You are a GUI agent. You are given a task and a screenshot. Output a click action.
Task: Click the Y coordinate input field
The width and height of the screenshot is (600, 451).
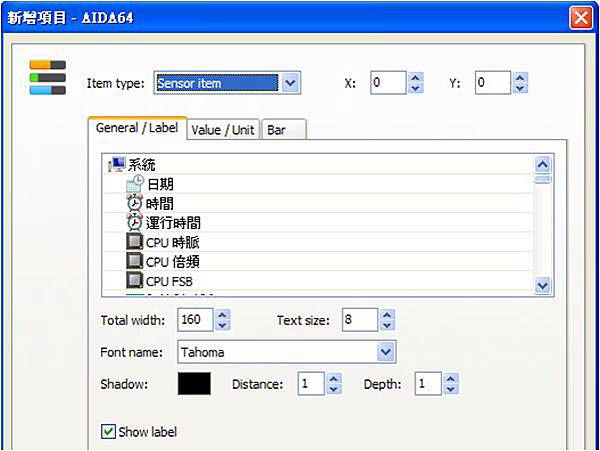click(492, 83)
